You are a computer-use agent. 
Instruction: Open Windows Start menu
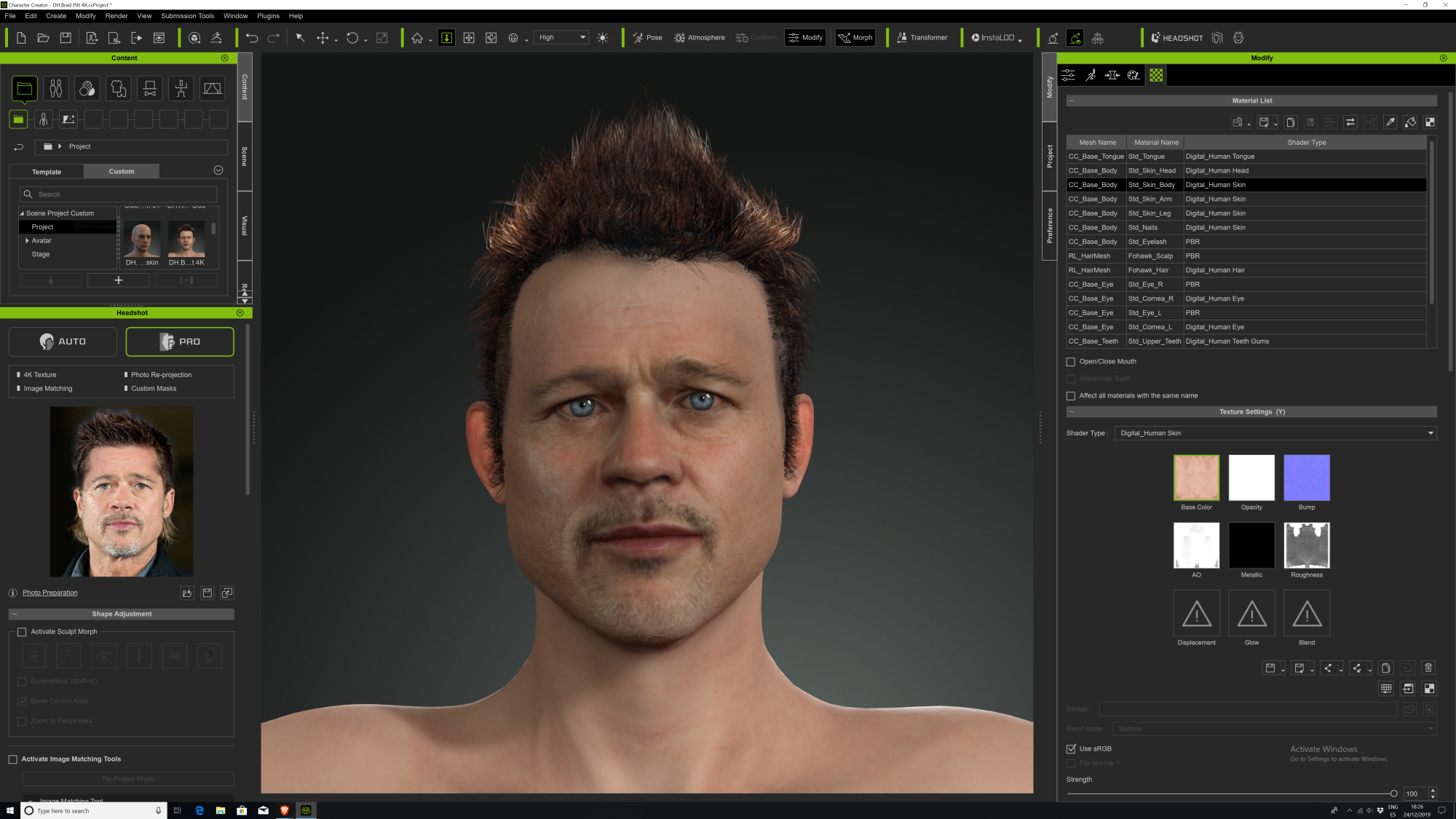[x=9, y=810]
